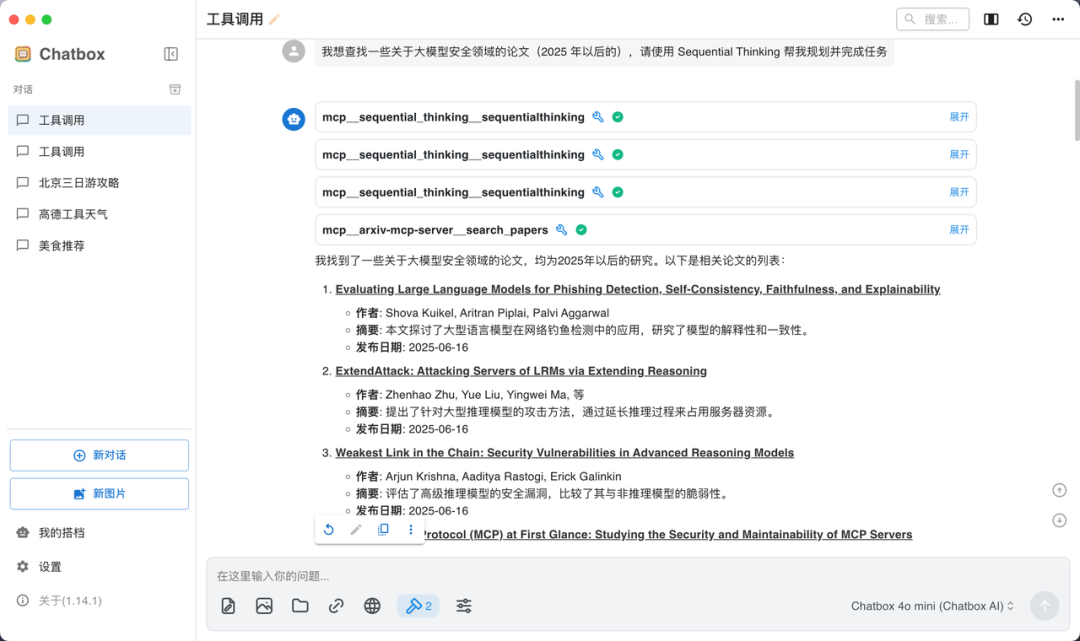The image size is (1080, 641).
Task: Open model settings sliders icon
Action: pos(463,605)
